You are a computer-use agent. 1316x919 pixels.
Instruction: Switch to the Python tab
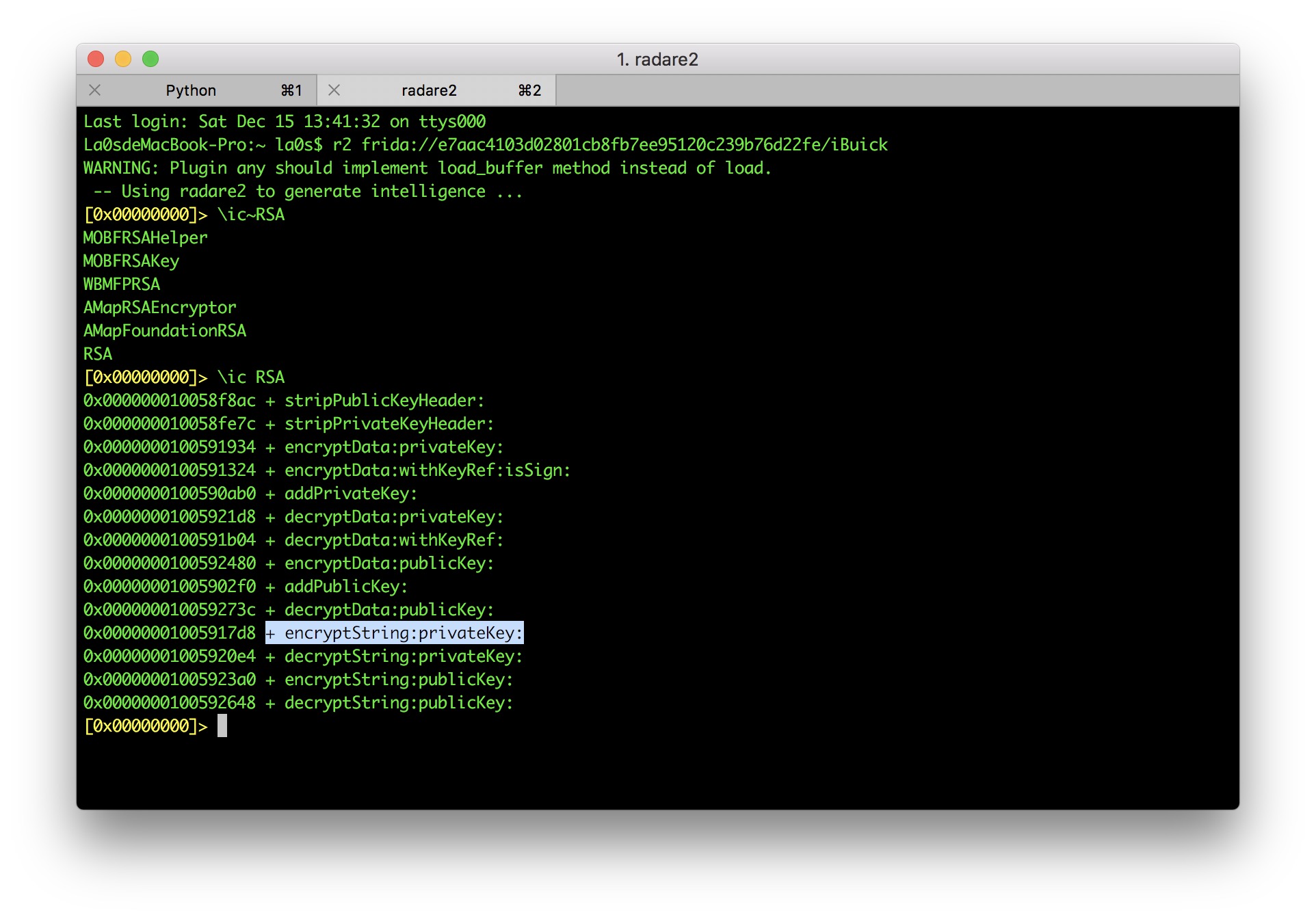(x=191, y=90)
